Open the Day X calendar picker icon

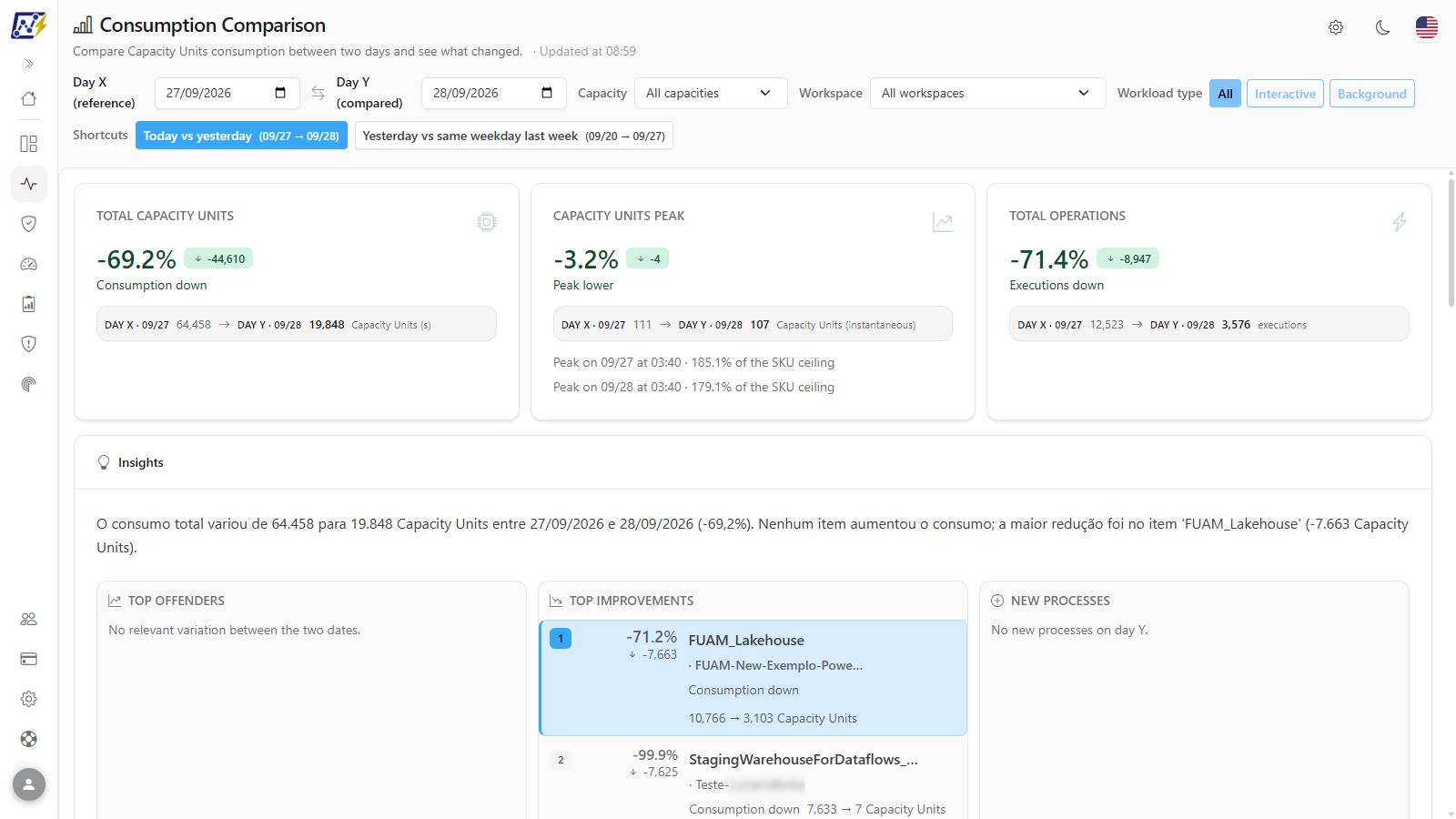(280, 93)
